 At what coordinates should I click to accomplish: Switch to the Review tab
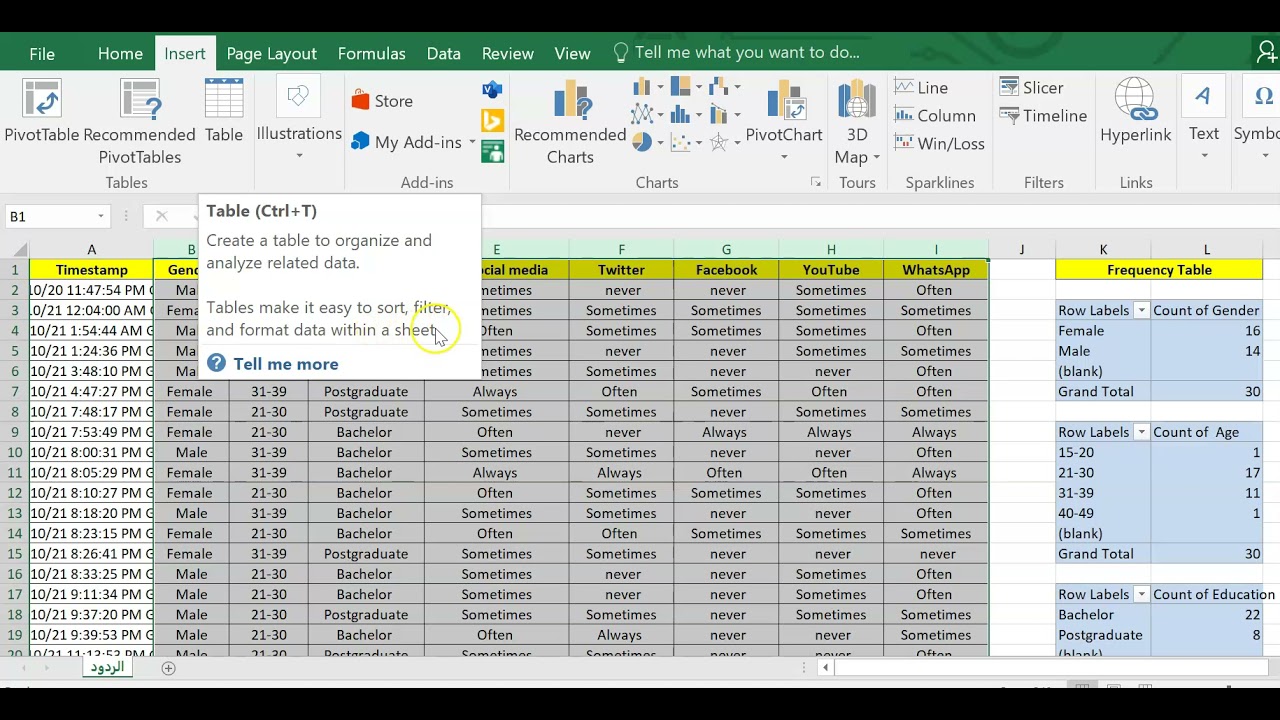(507, 53)
